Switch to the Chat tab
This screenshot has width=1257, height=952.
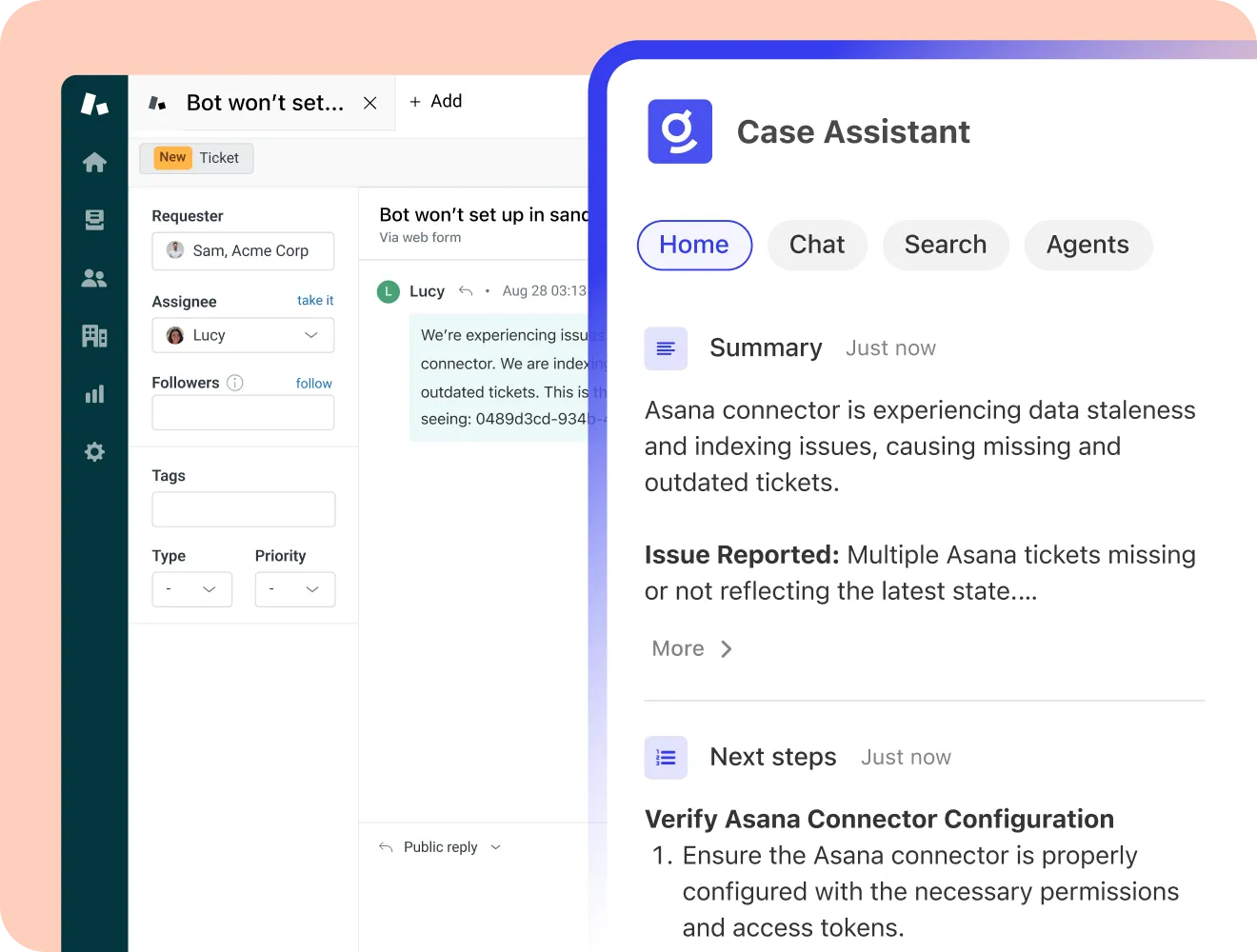817,245
